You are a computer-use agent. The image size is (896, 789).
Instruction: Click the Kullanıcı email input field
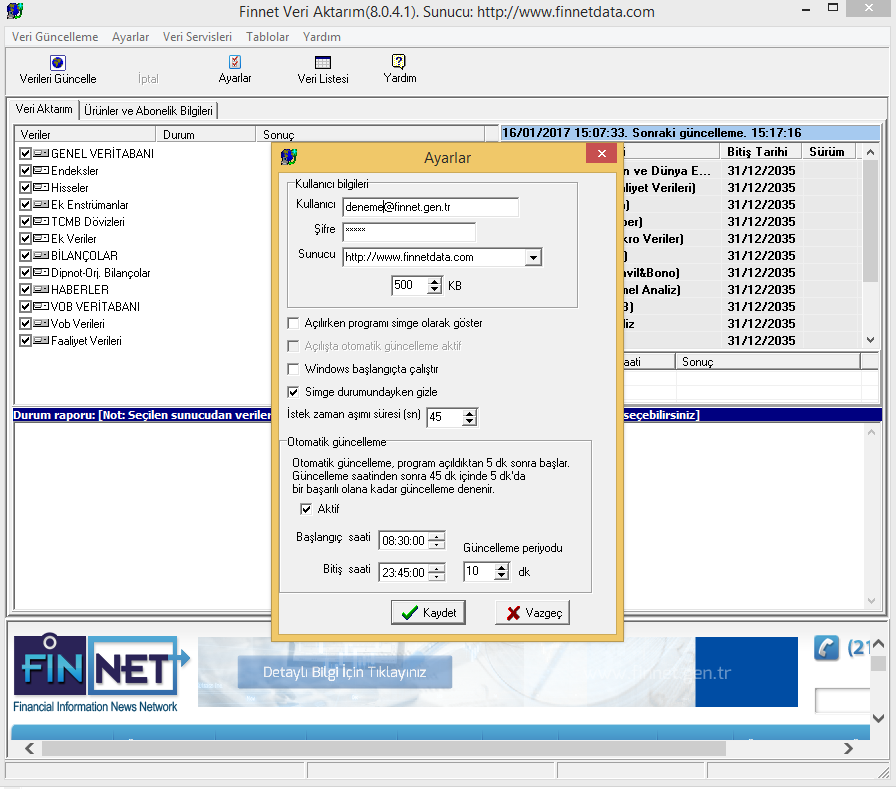click(430, 207)
